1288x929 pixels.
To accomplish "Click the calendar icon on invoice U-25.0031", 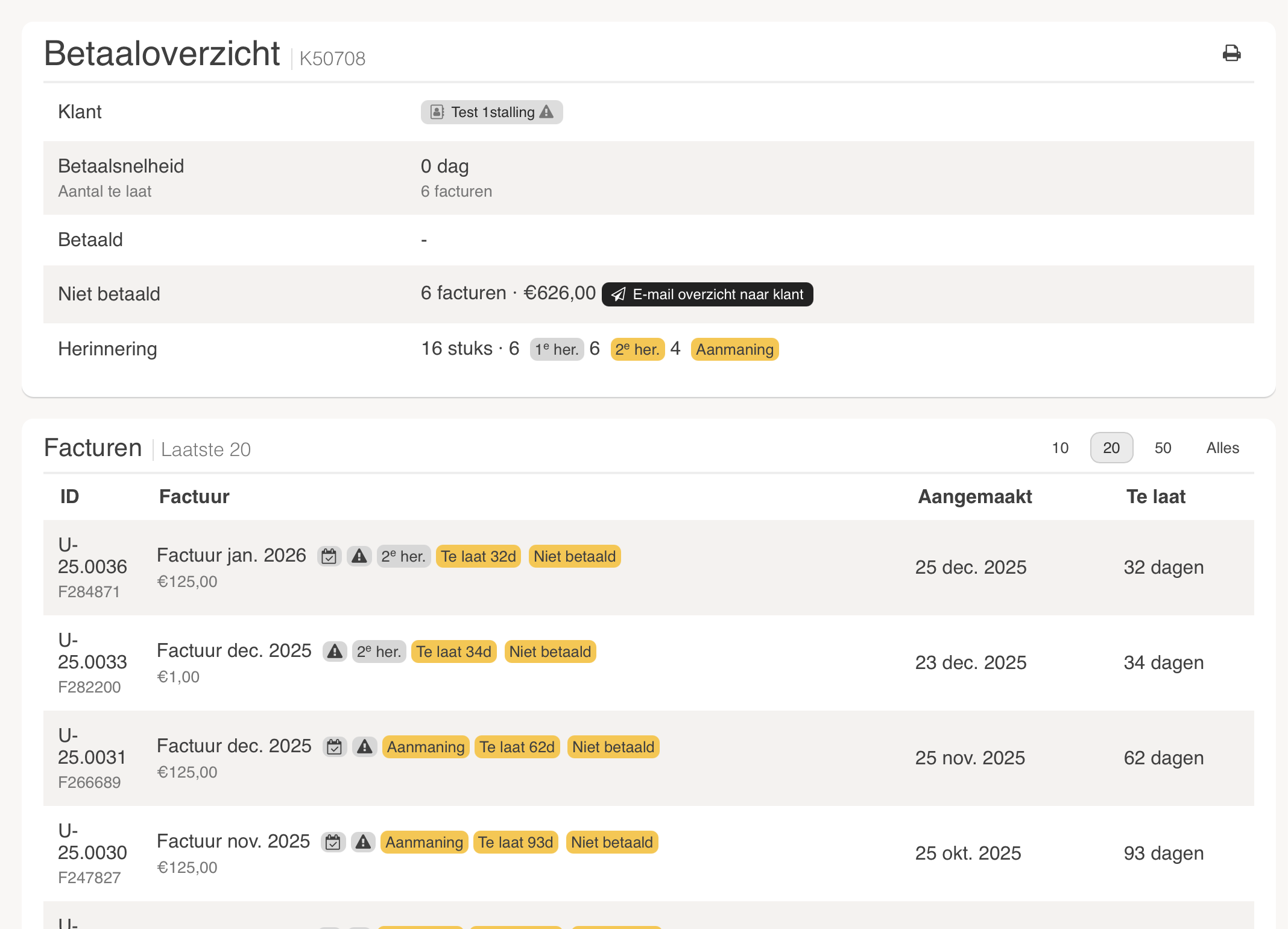I will (335, 747).
